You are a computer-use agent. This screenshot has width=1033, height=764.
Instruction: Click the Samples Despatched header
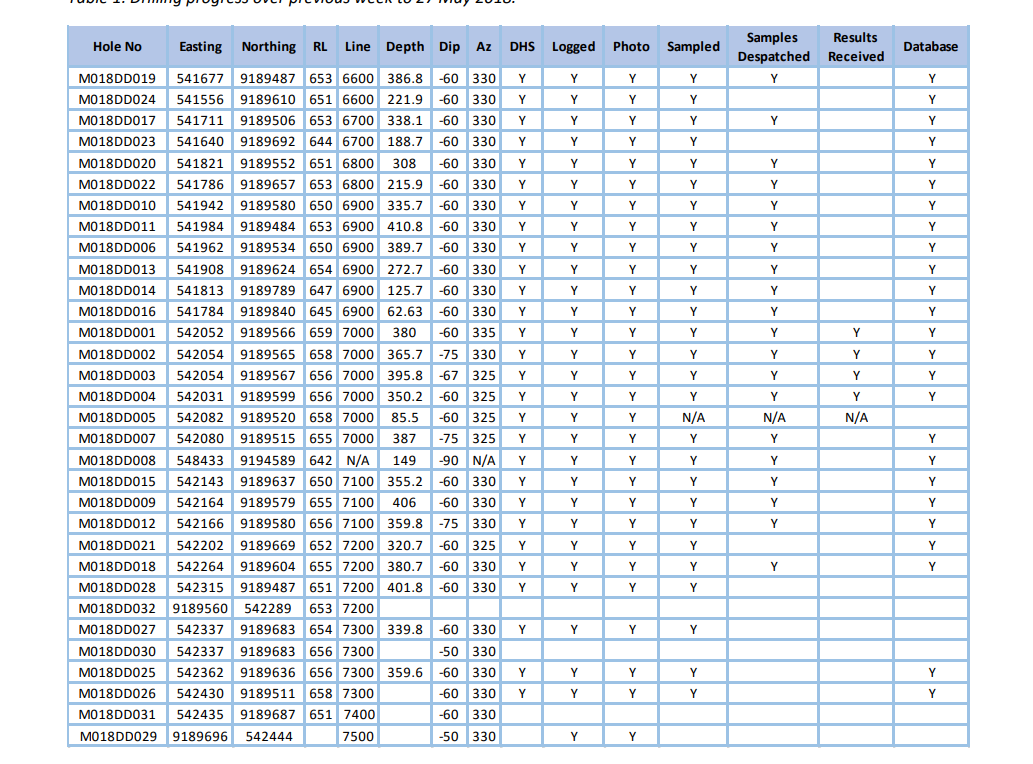pos(773,47)
